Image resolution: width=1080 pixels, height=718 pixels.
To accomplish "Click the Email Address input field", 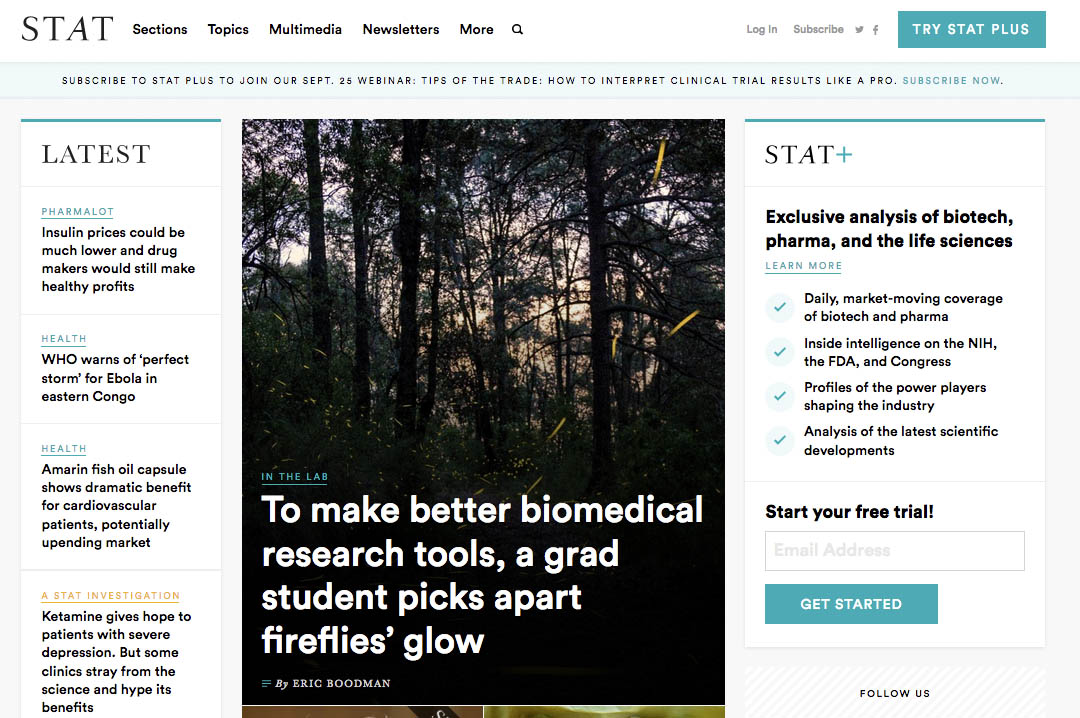I will click(x=895, y=551).
